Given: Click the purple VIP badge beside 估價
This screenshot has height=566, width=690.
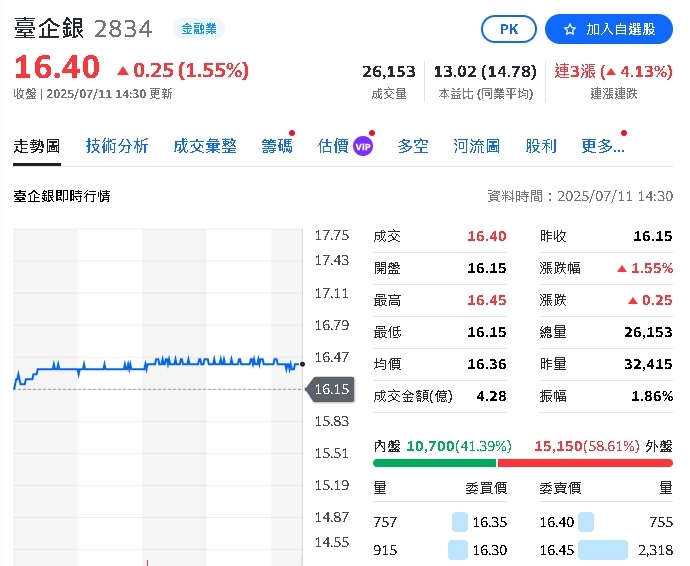Looking at the screenshot, I should click(363, 147).
